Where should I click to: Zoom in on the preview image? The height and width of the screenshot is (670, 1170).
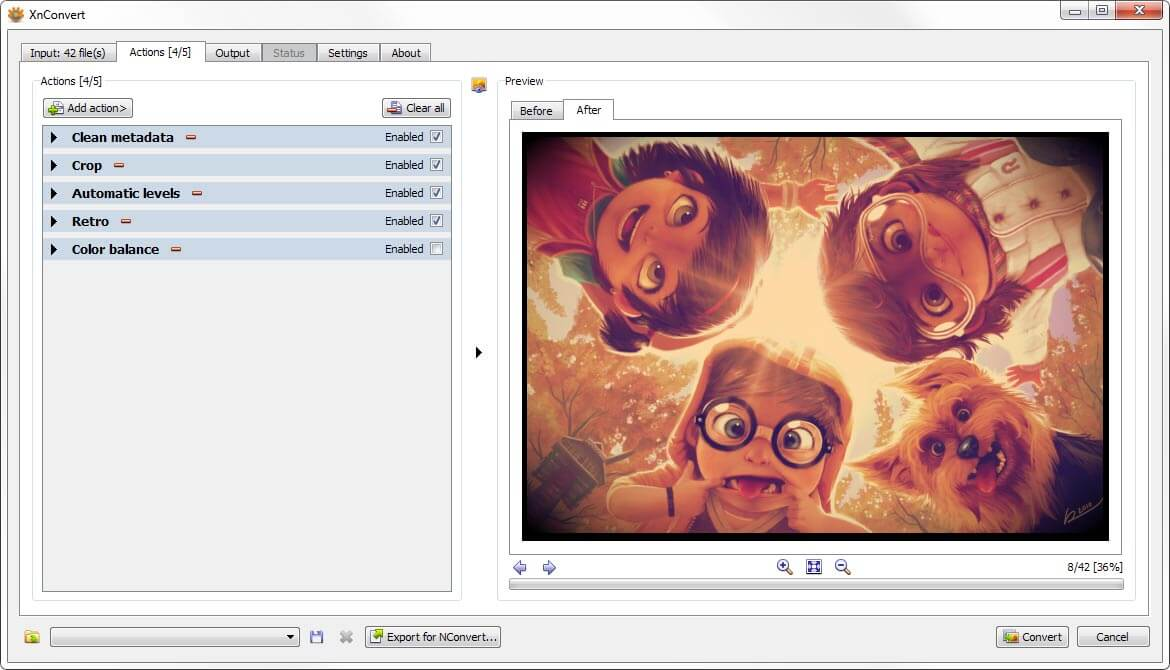[783, 567]
